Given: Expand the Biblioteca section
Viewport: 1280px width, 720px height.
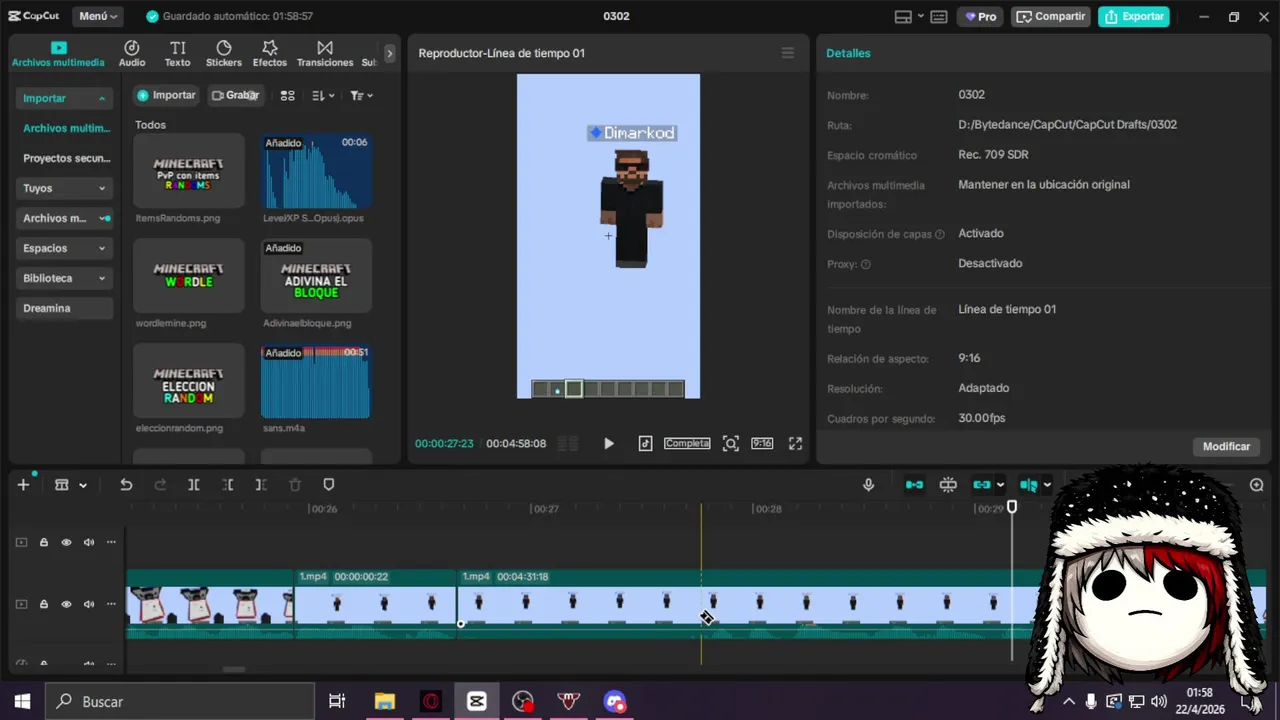Looking at the screenshot, I should (x=66, y=278).
